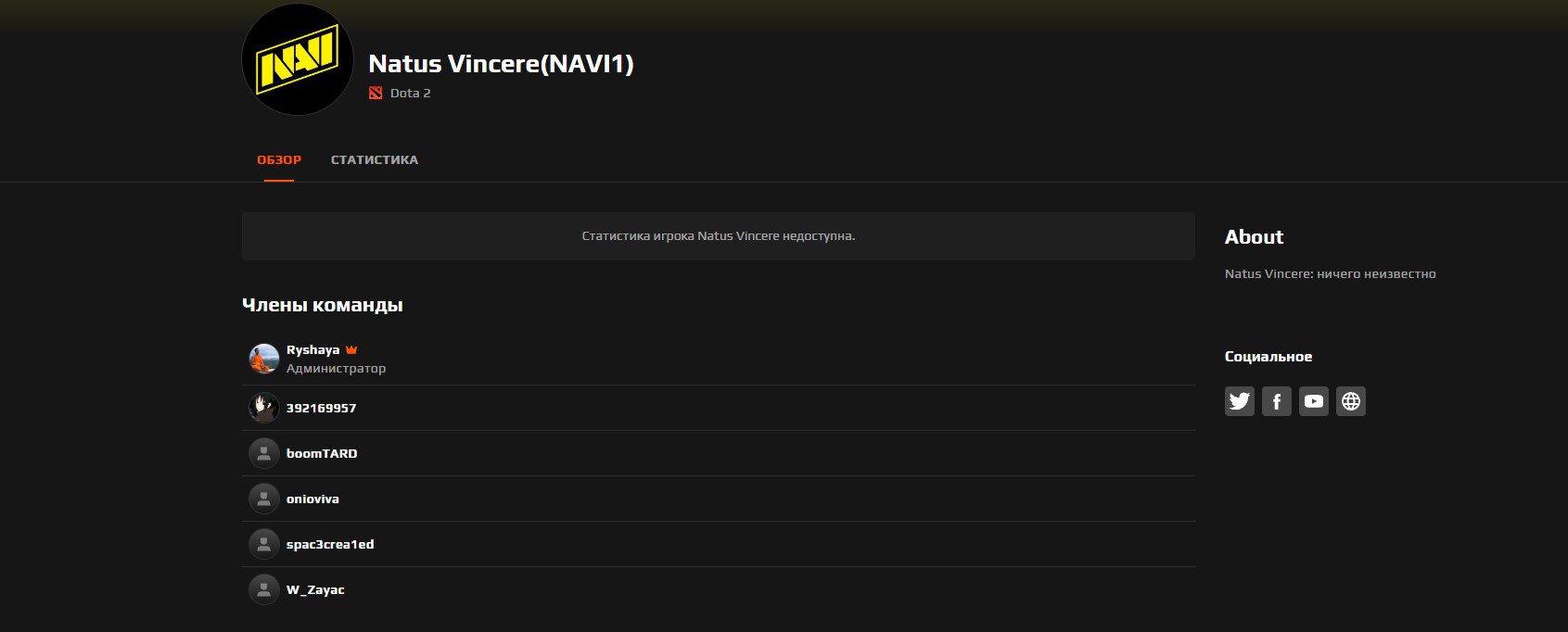Image resolution: width=1568 pixels, height=632 pixels.
Task: Switch to the Статистика tab
Action: pos(375,159)
